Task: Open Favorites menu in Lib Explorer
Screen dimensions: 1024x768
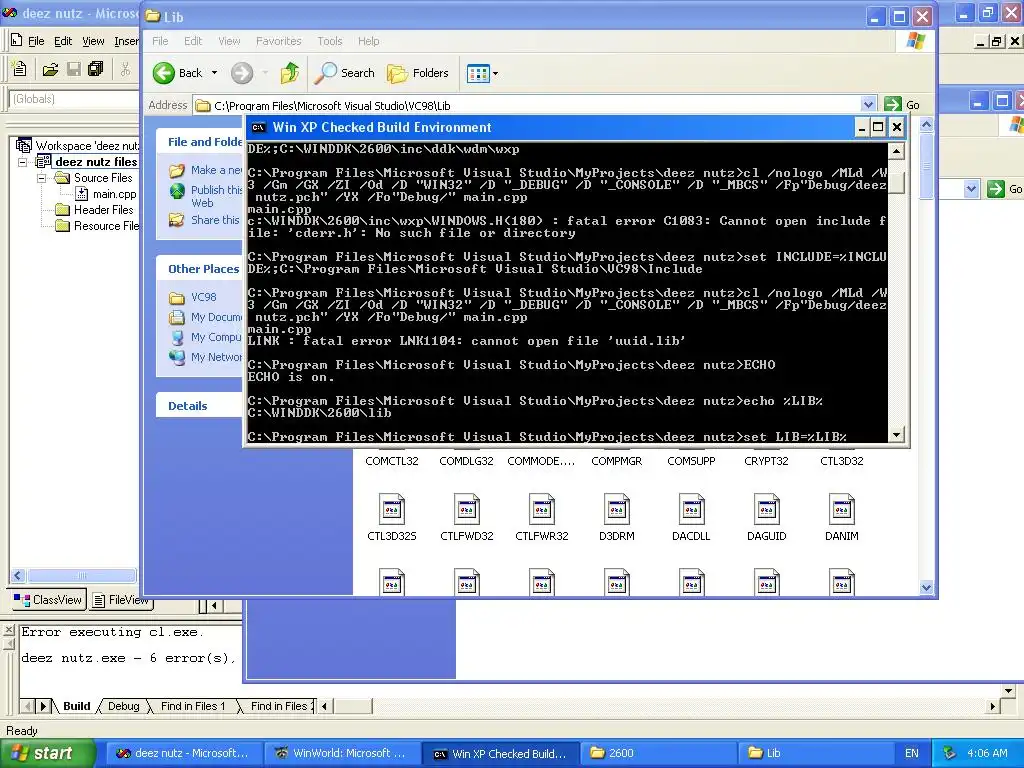Action: pos(279,41)
